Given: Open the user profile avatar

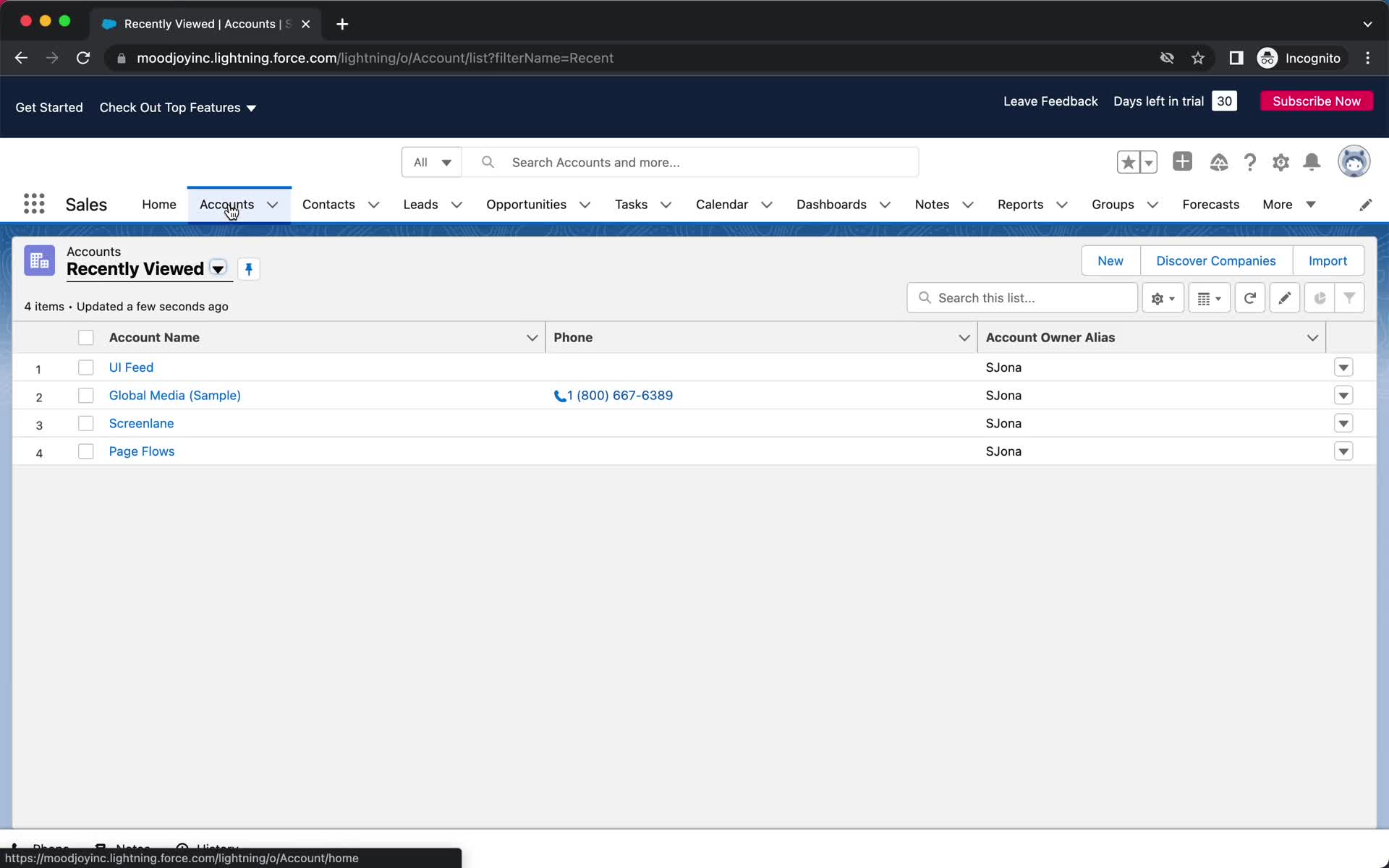Looking at the screenshot, I should coord(1354,161).
